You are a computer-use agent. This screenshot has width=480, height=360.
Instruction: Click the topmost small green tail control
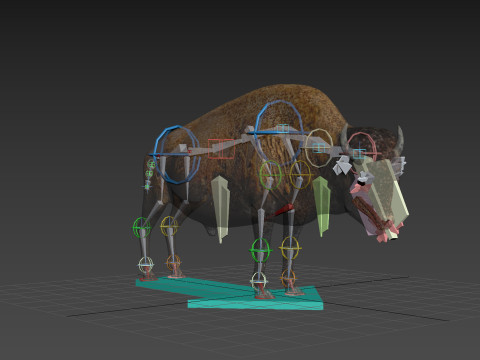click(151, 164)
